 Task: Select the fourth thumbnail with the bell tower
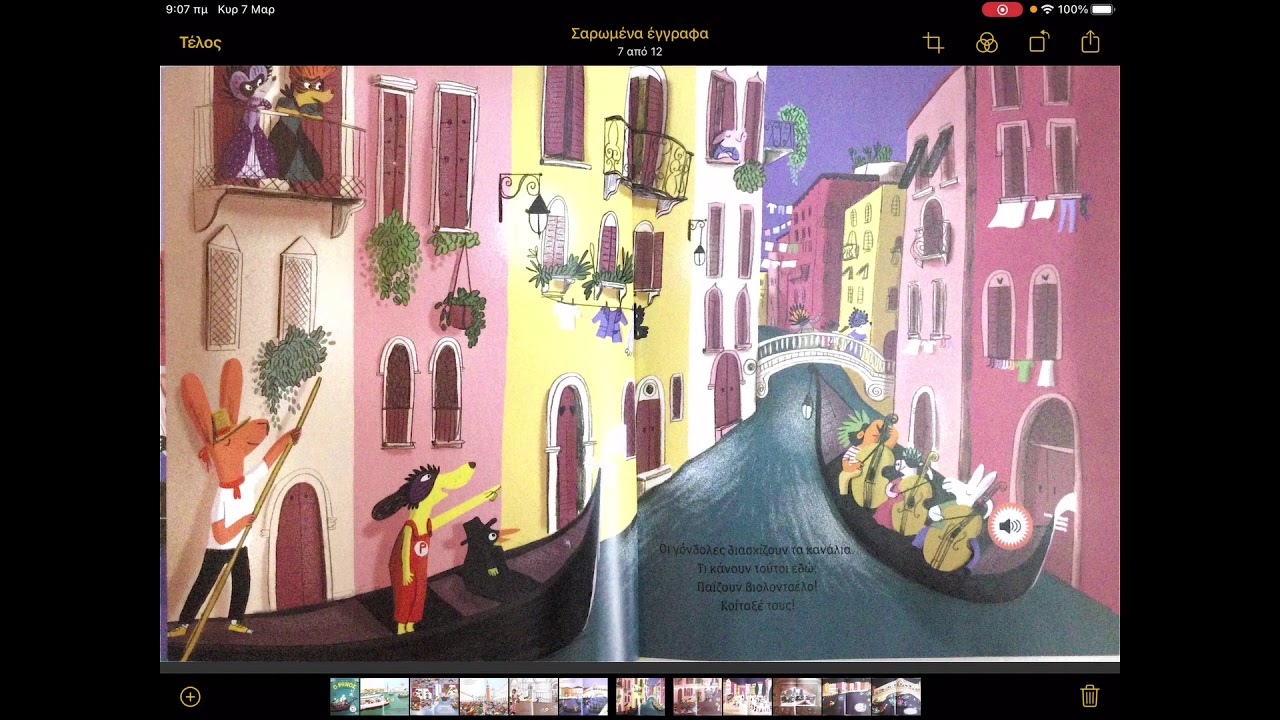484,697
